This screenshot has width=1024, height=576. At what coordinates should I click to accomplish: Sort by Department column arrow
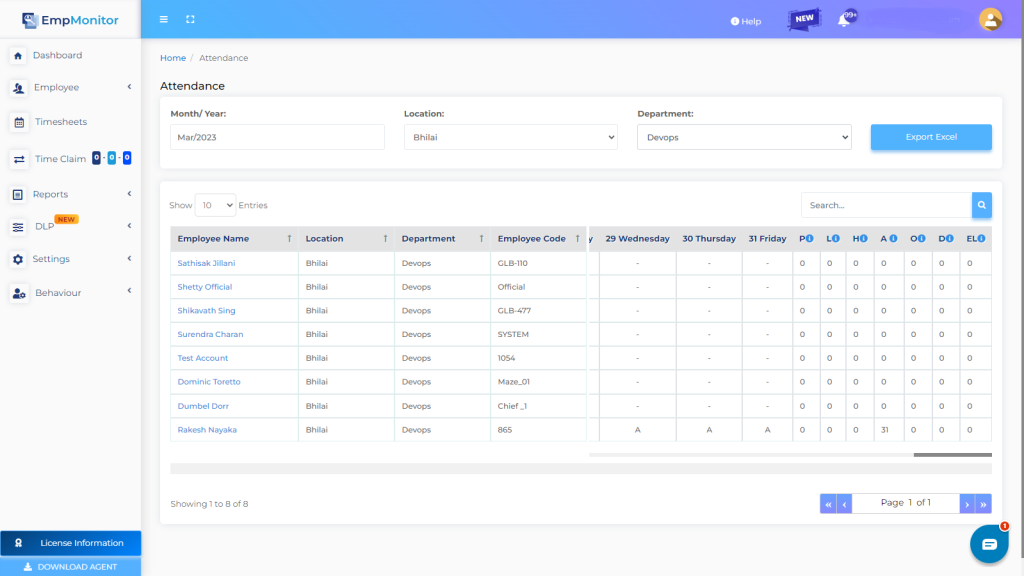481,238
